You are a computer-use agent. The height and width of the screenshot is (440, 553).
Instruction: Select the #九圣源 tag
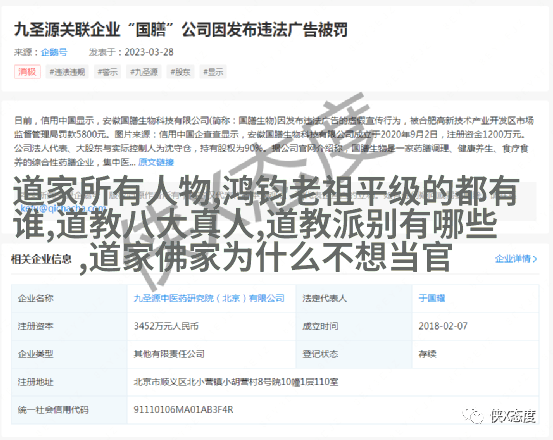click(x=144, y=72)
